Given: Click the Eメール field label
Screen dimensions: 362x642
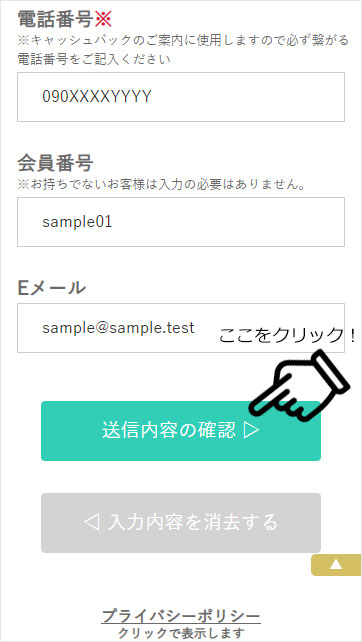Looking at the screenshot, I should click(x=52, y=288).
